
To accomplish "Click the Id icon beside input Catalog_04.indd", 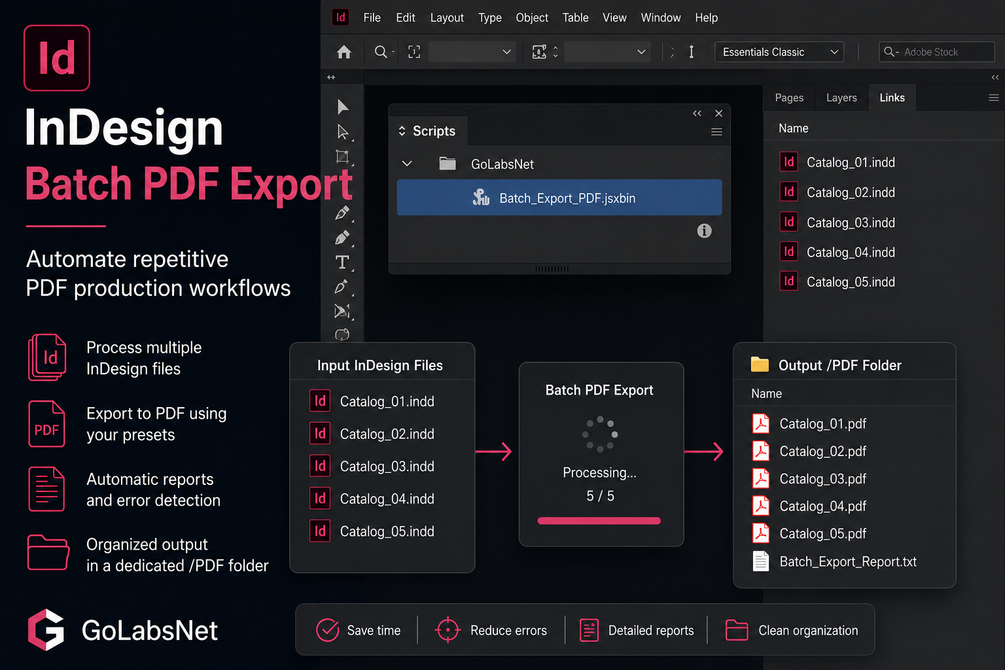I will click(320, 498).
